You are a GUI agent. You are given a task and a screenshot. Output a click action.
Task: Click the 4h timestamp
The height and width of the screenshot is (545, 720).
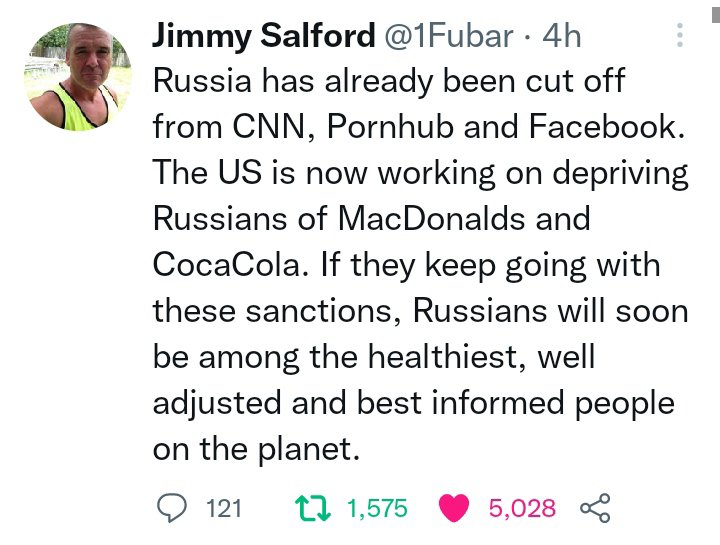pyautogui.click(x=561, y=37)
